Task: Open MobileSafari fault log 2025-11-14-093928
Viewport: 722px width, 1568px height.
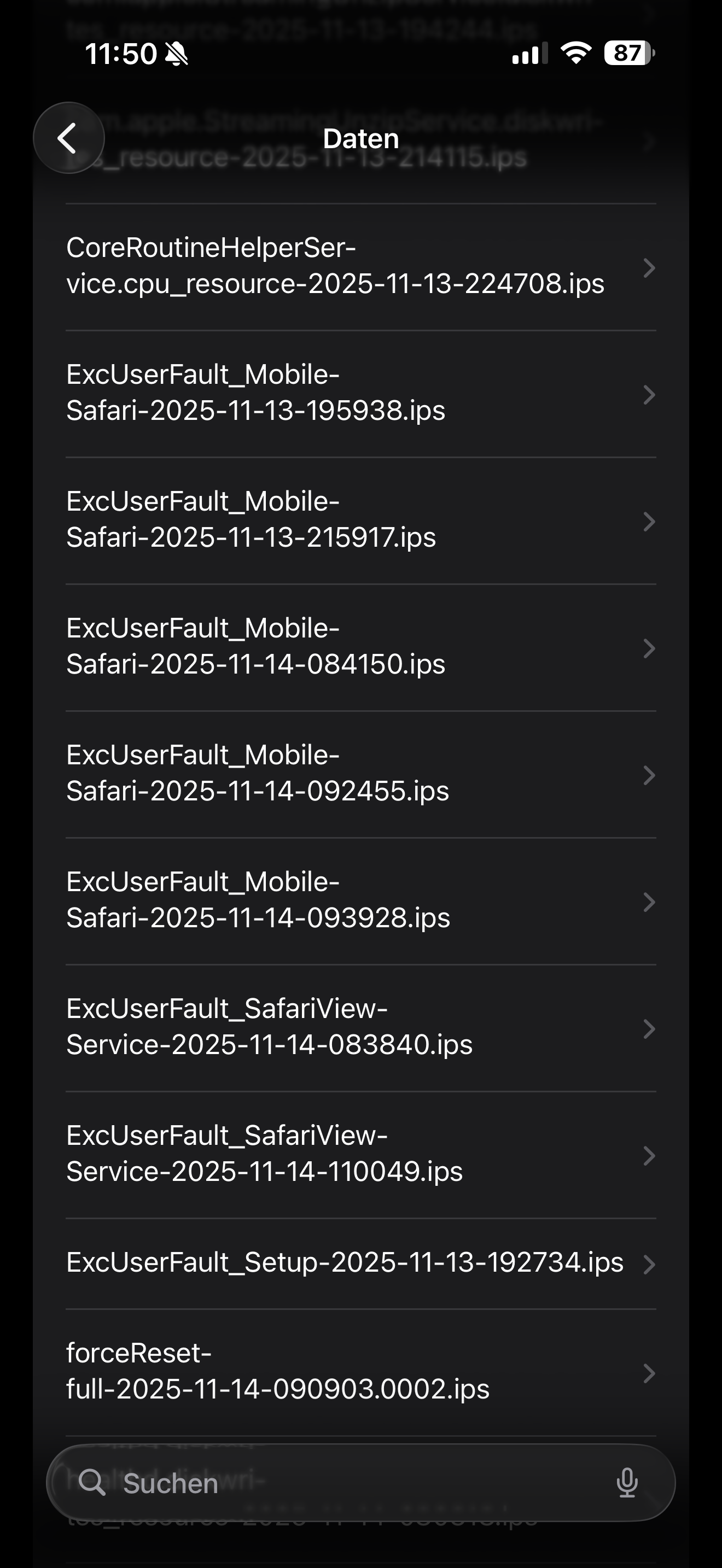Action: click(258, 900)
